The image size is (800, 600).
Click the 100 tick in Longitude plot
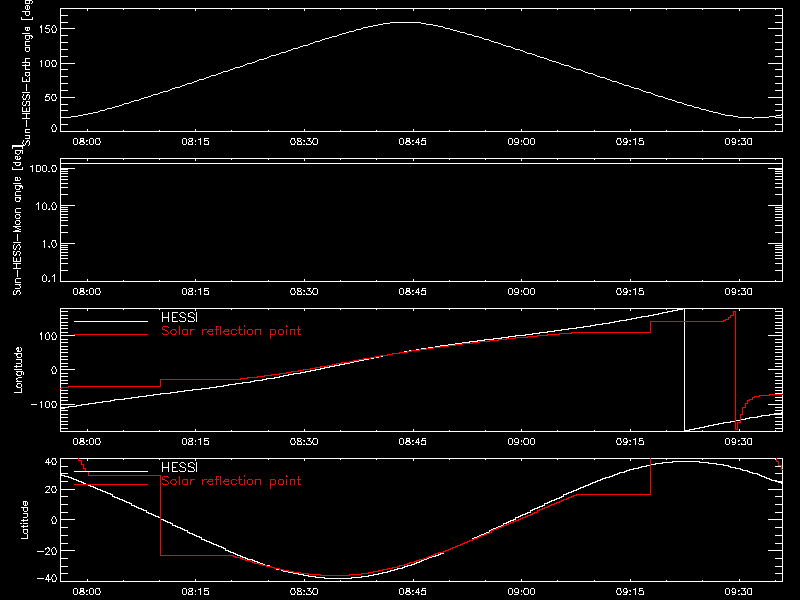click(47, 336)
